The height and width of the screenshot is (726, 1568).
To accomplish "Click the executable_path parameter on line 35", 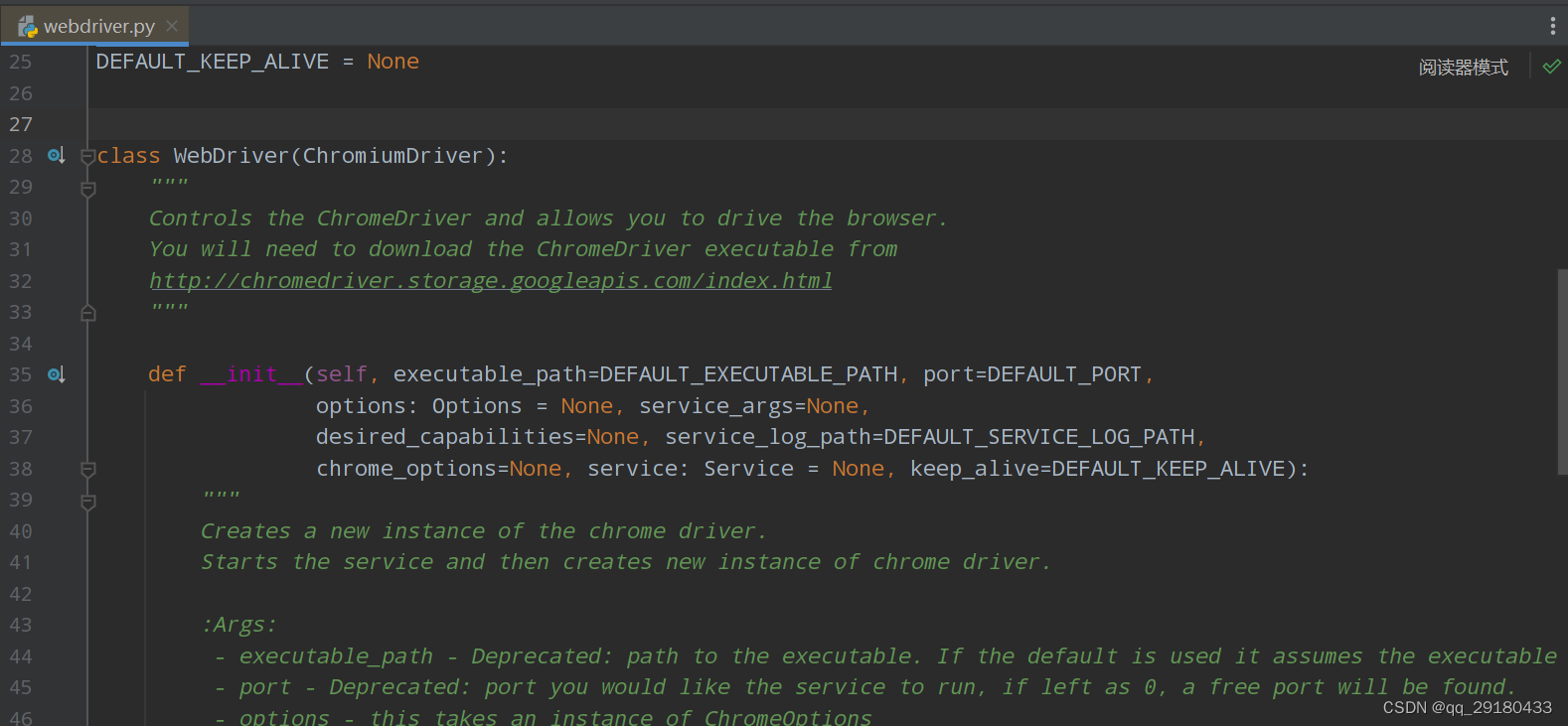I will pos(491,374).
